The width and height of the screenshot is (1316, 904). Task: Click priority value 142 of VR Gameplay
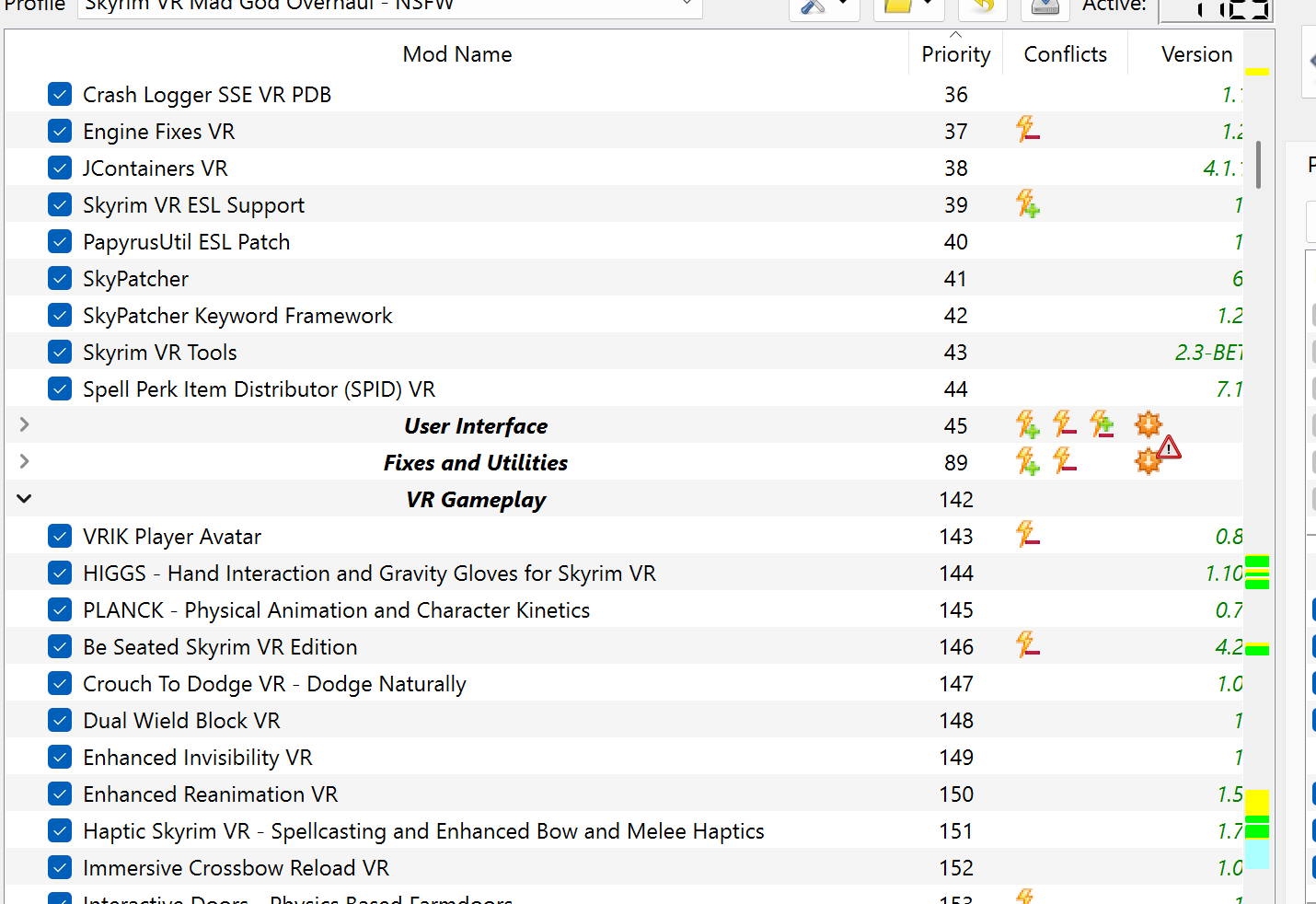coord(956,500)
